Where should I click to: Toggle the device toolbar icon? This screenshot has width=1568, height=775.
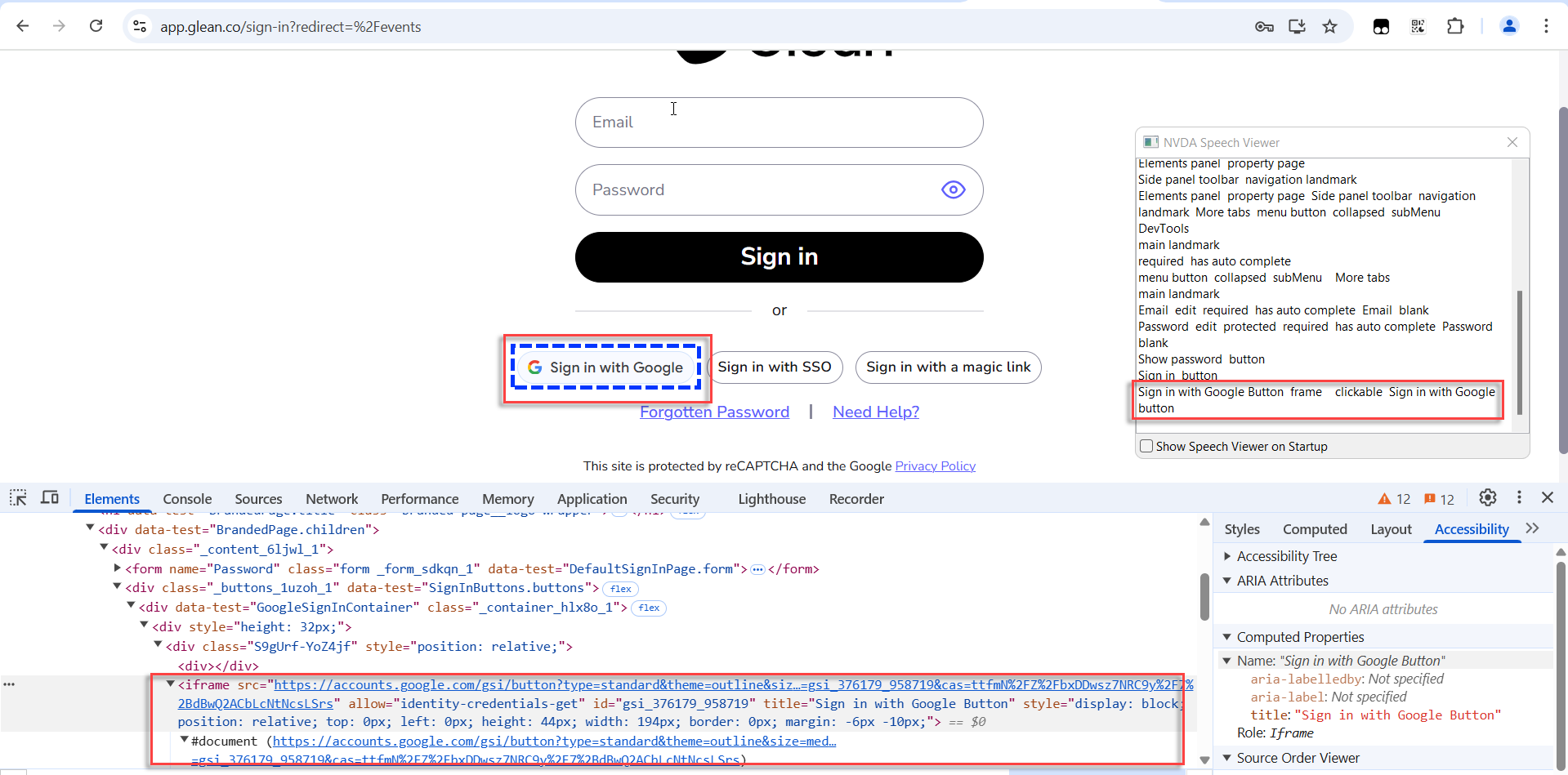(50, 498)
